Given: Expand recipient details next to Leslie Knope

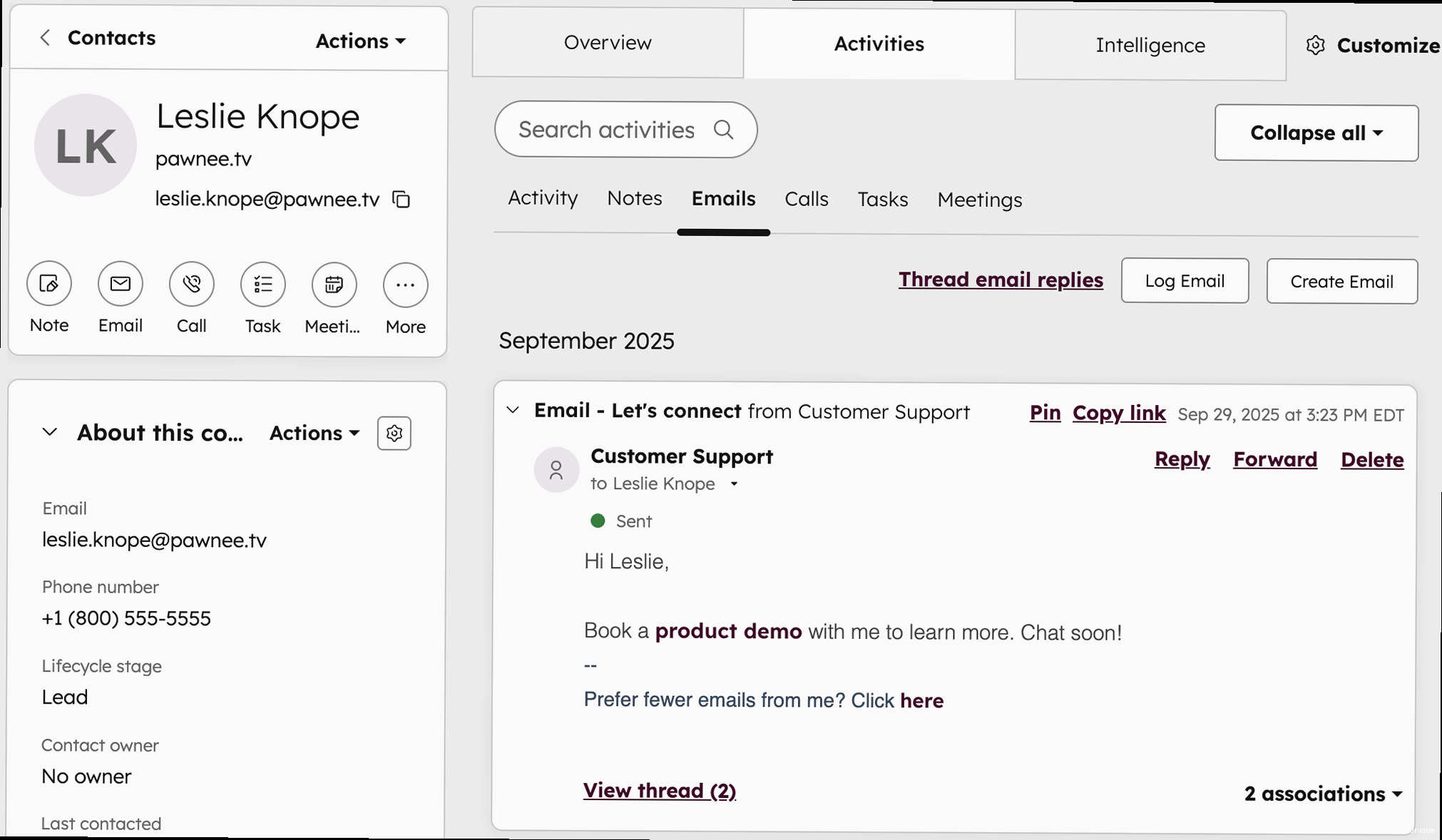Looking at the screenshot, I should (x=734, y=484).
